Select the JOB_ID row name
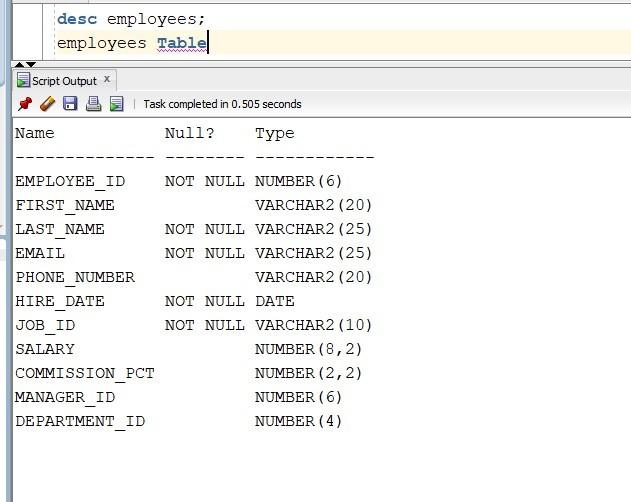 45,325
